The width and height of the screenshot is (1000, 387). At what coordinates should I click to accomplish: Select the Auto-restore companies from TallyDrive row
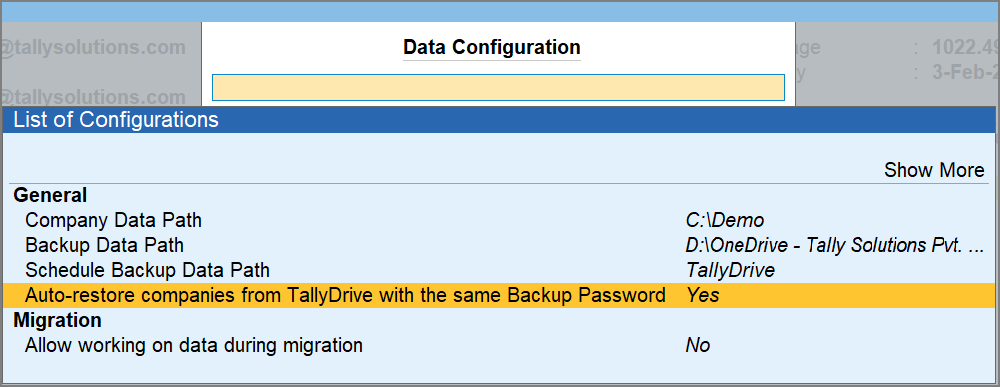coord(498,295)
